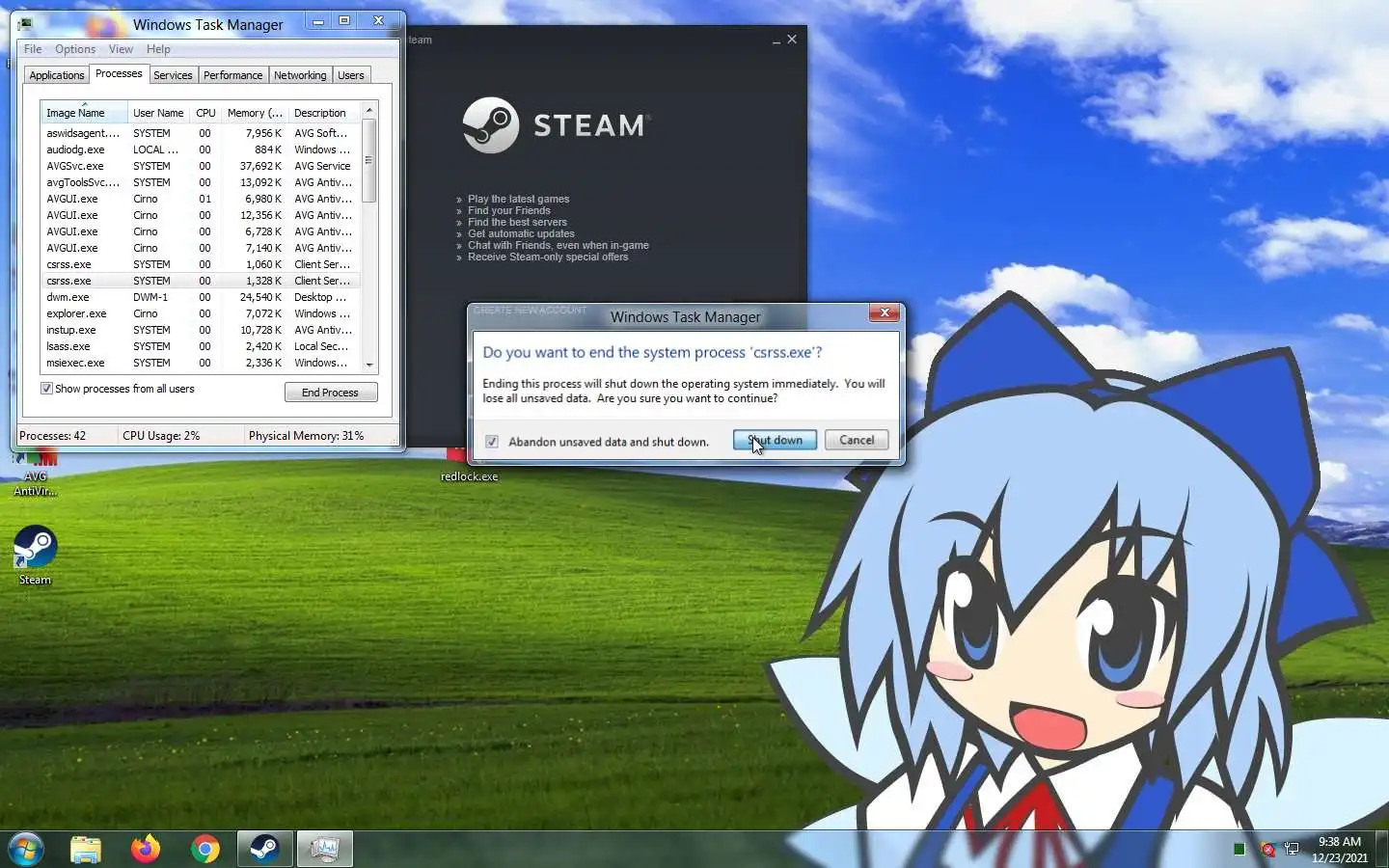Image resolution: width=1389 pixels, height=868 pixels.
Task: Switch to the Services tab
Action: (x=173, y=75)
